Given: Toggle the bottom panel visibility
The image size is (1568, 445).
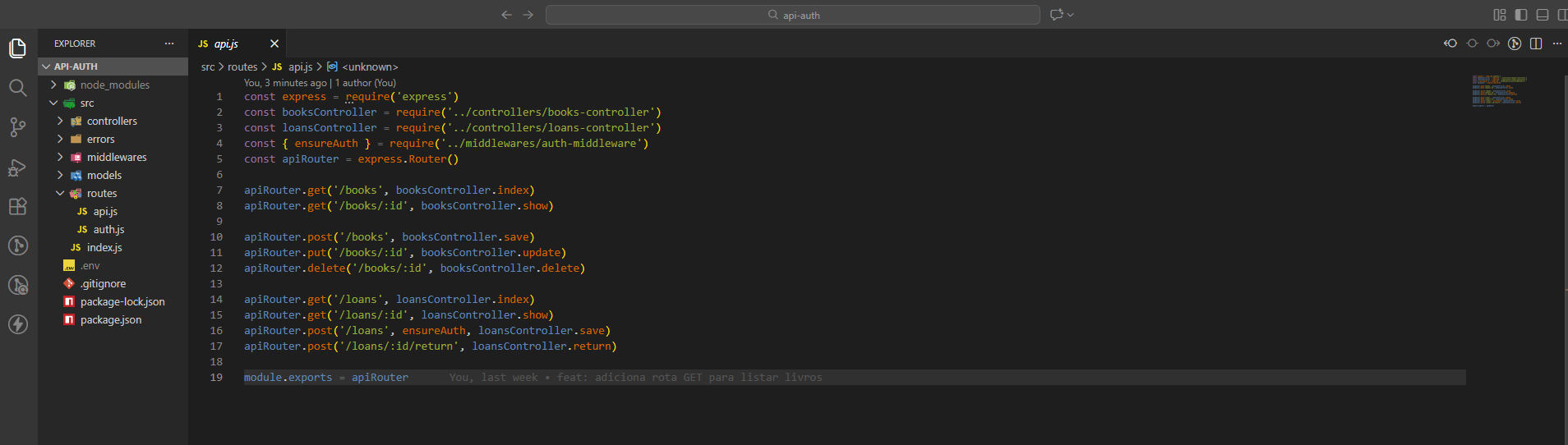Looking at the screenshot, I should coord(1543,15).
